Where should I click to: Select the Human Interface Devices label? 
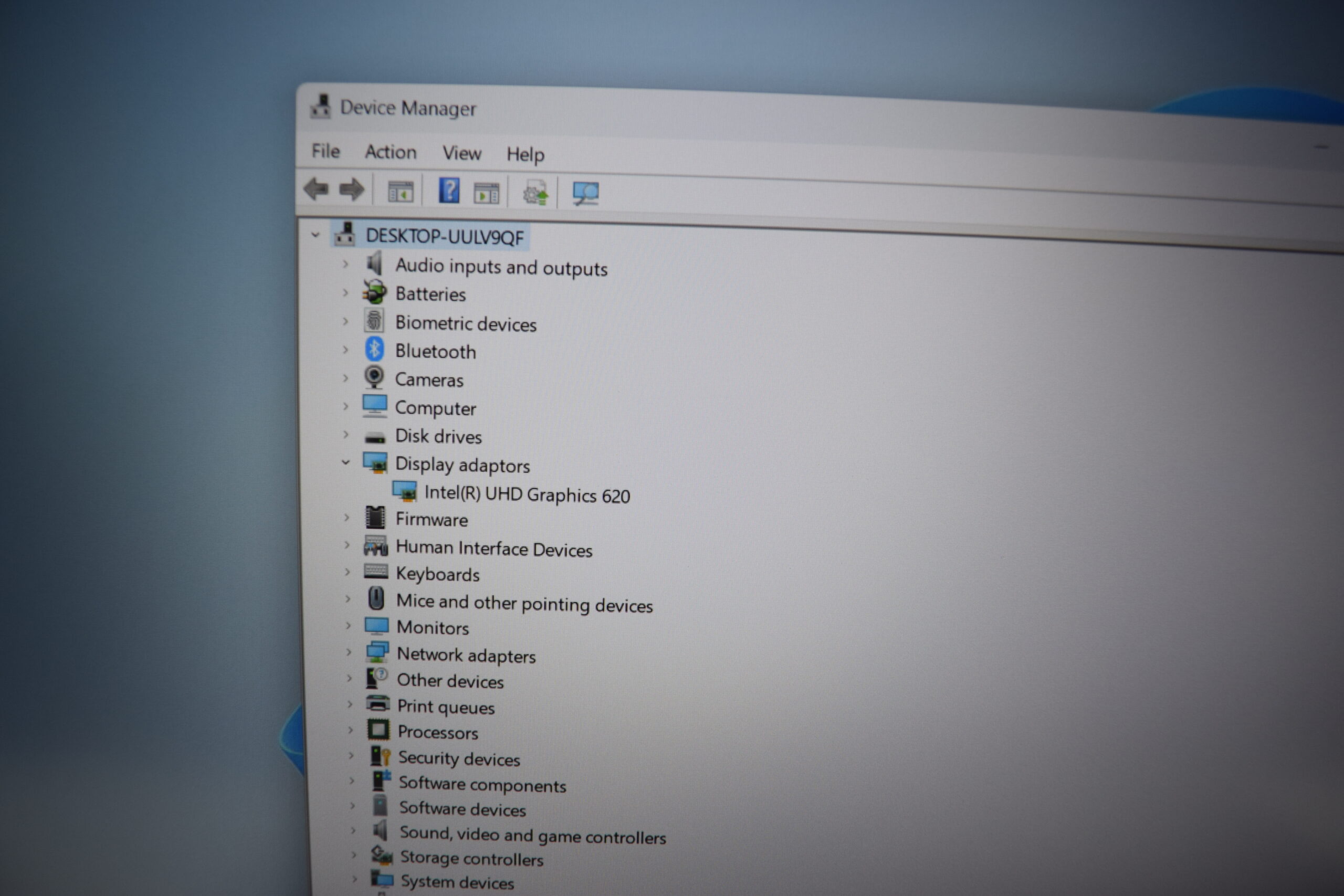tap(494, 549)
